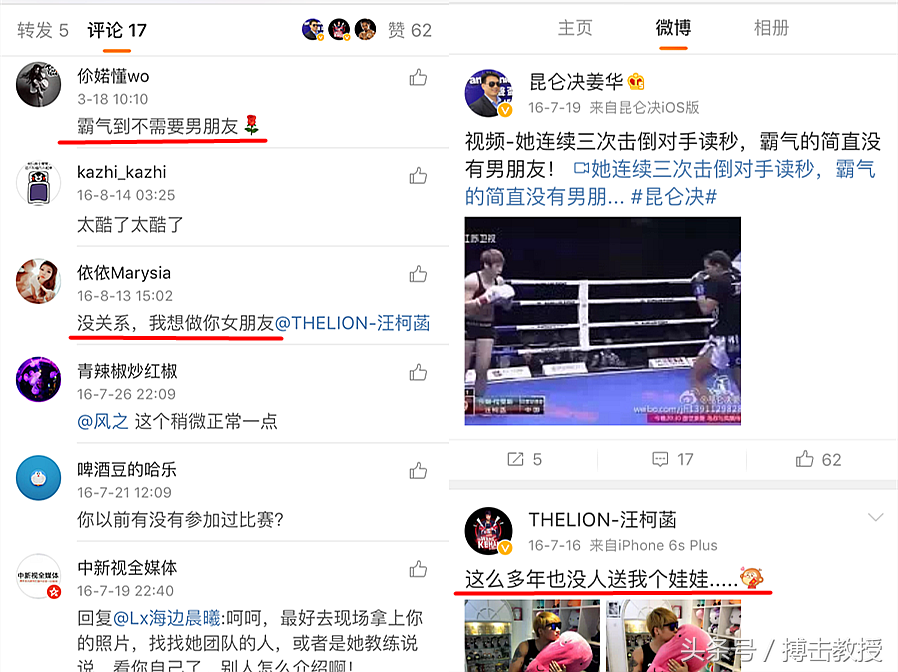View the 赞 62 likes list
Image resolution: width=898 pixels, height=672 pixels.
pyautogui.click(x=410, y=30)
